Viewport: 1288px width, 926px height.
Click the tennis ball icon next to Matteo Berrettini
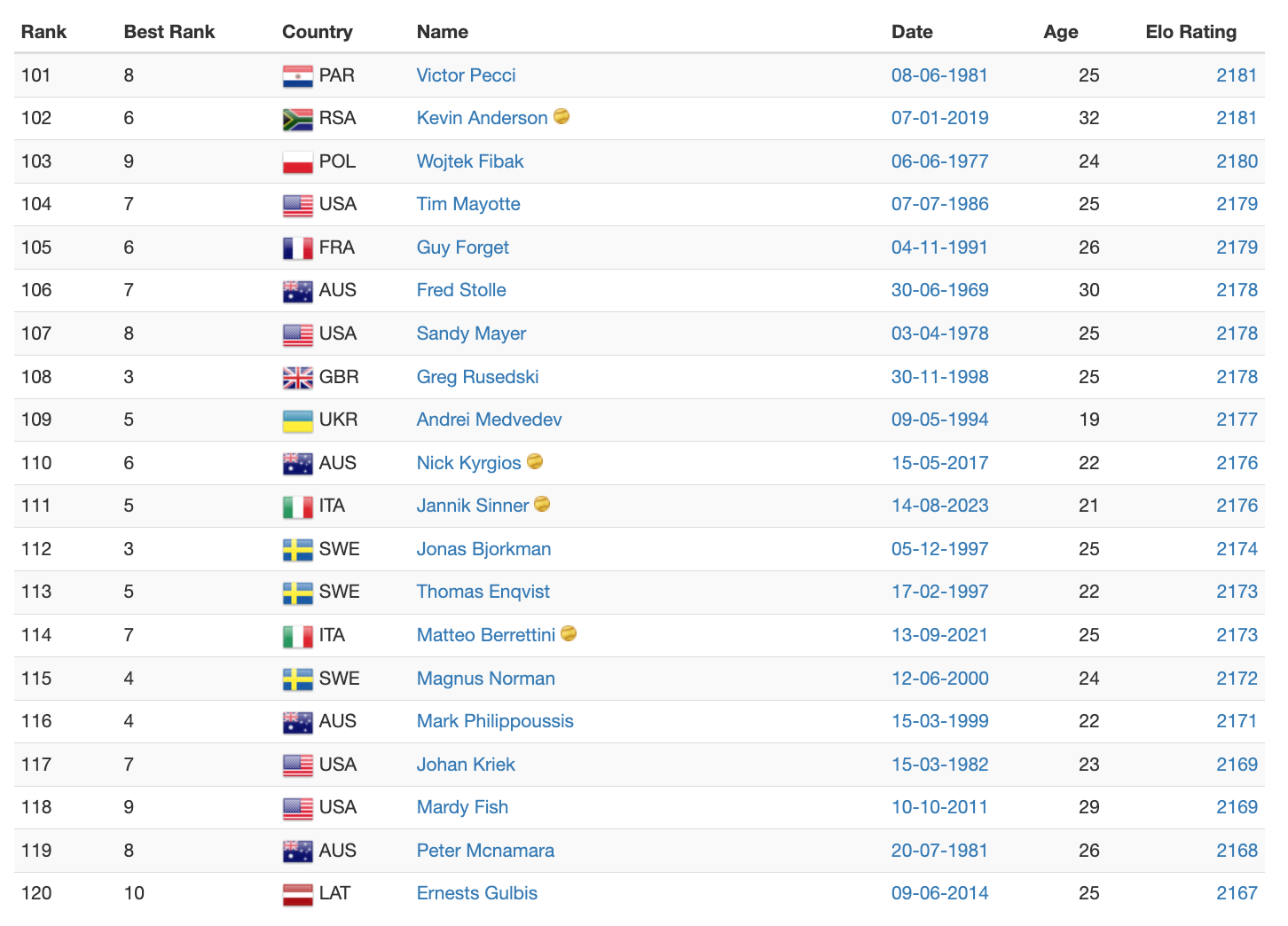click(569, 633)
